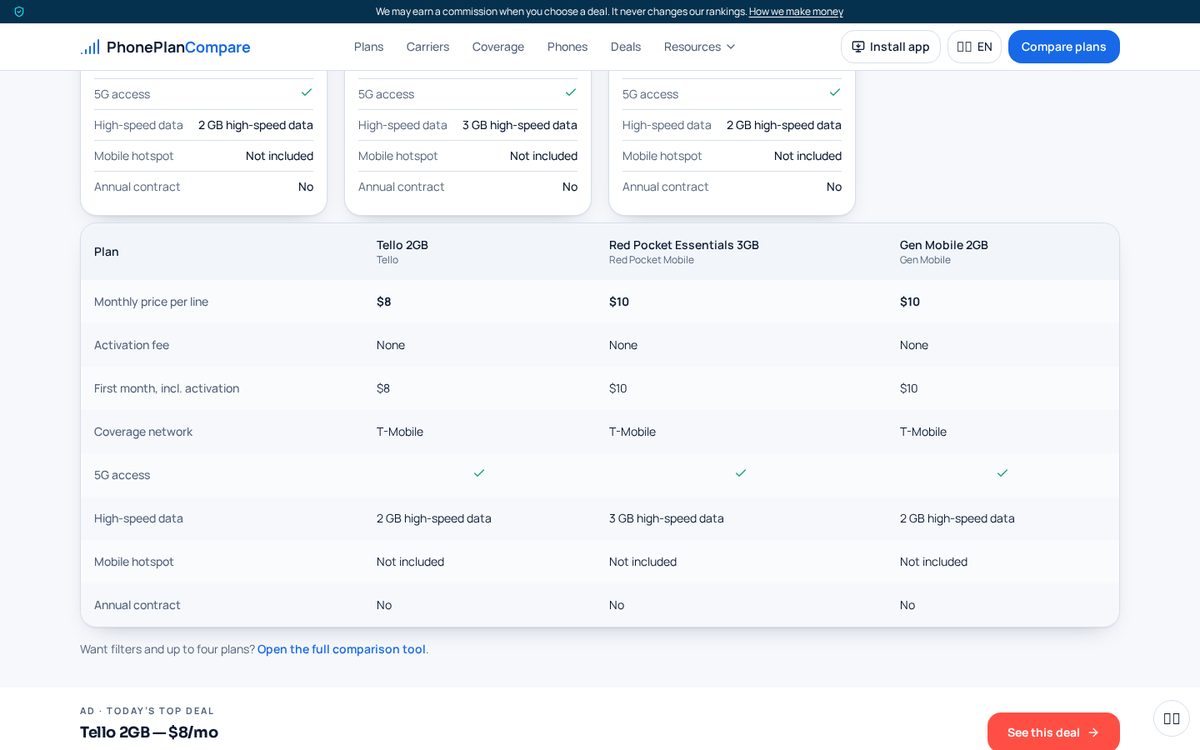
Task: Click the Monthly price per line row label
Action: pos(151,302)
